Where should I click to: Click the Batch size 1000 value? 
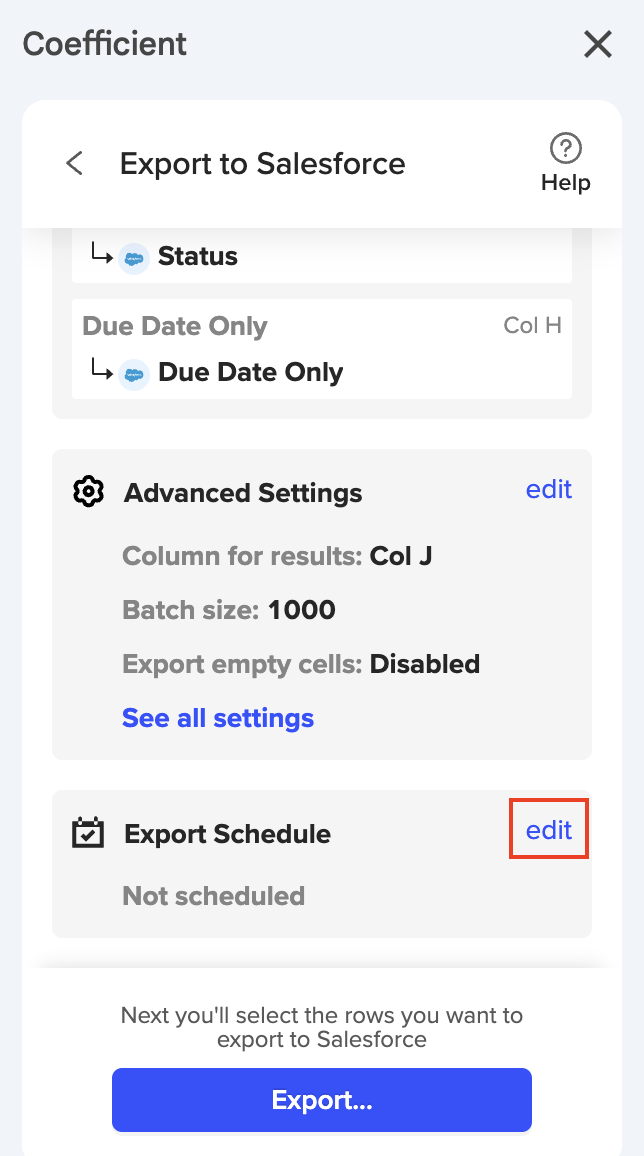302,610
